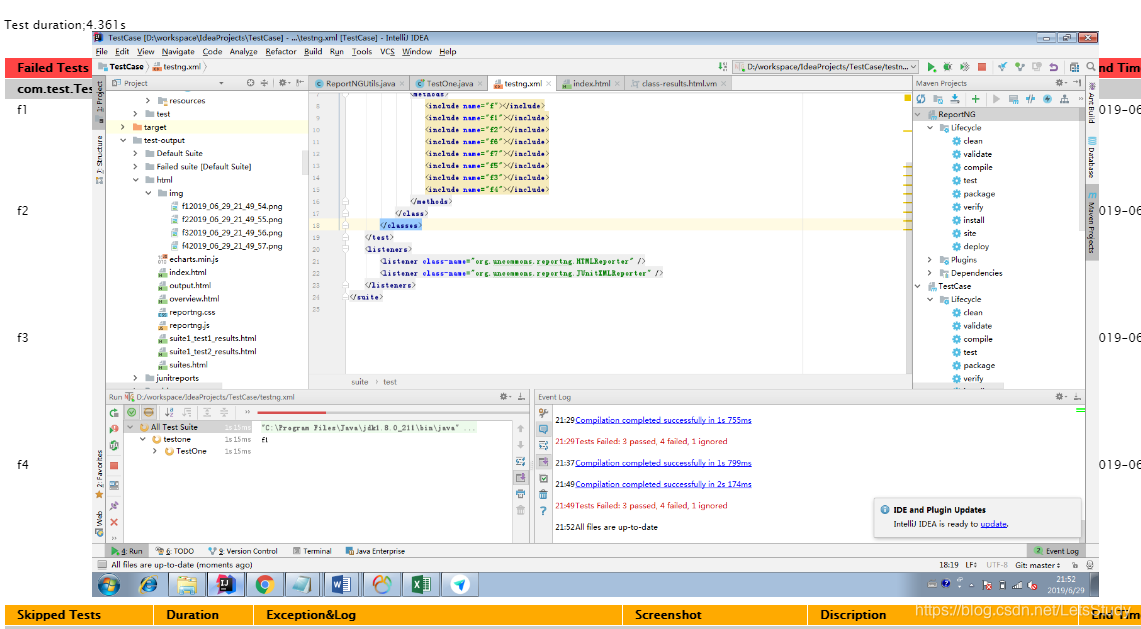Expand junitreports folder
This screenshot has width=1141, height=629.
135,378
